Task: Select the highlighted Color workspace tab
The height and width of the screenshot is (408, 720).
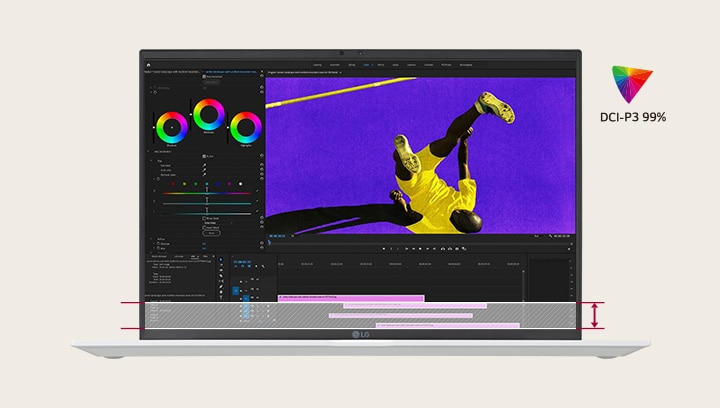Action: click(x=366, y=65)
